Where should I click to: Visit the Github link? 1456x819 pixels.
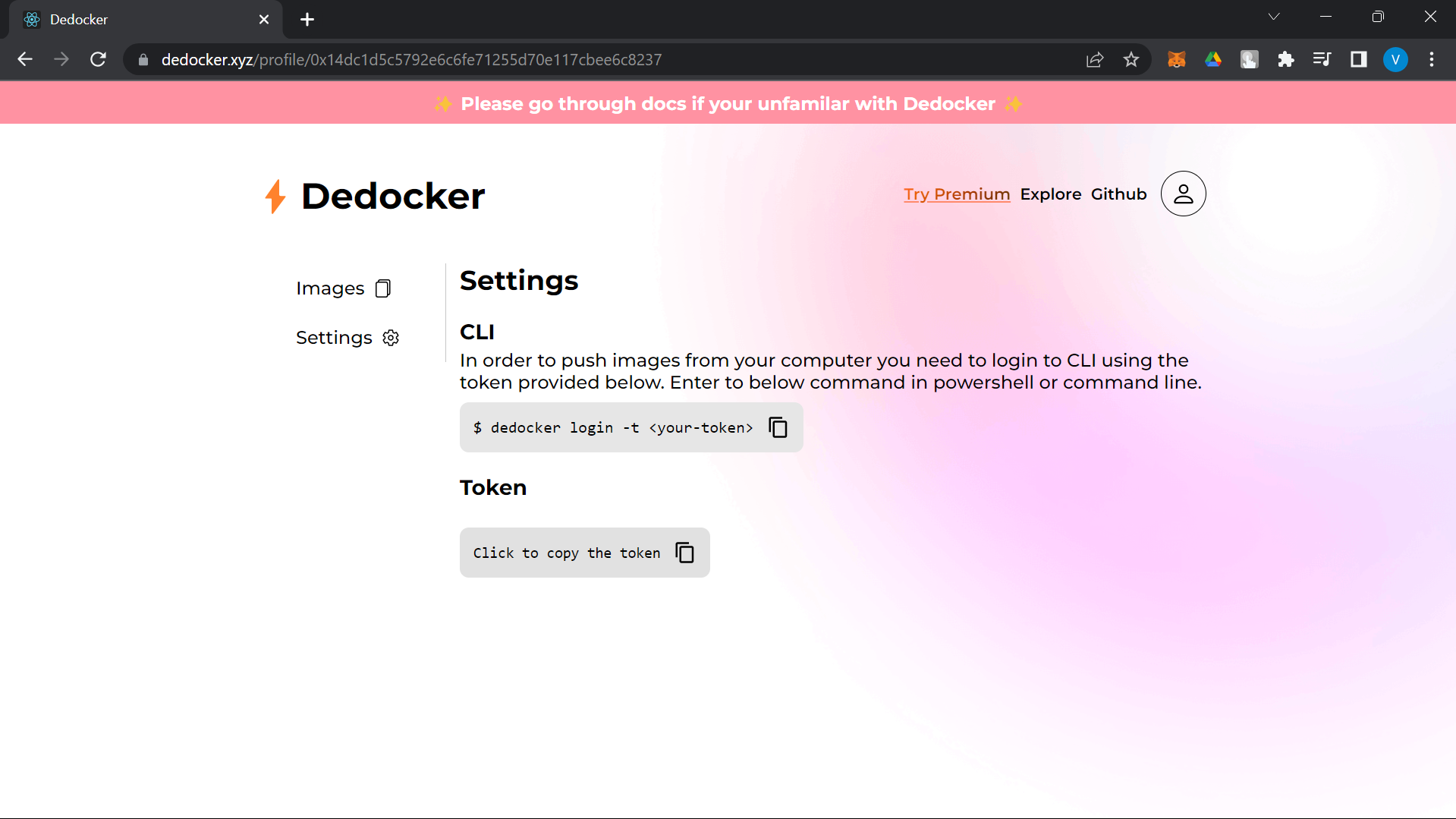click(x=1119, y=194)
